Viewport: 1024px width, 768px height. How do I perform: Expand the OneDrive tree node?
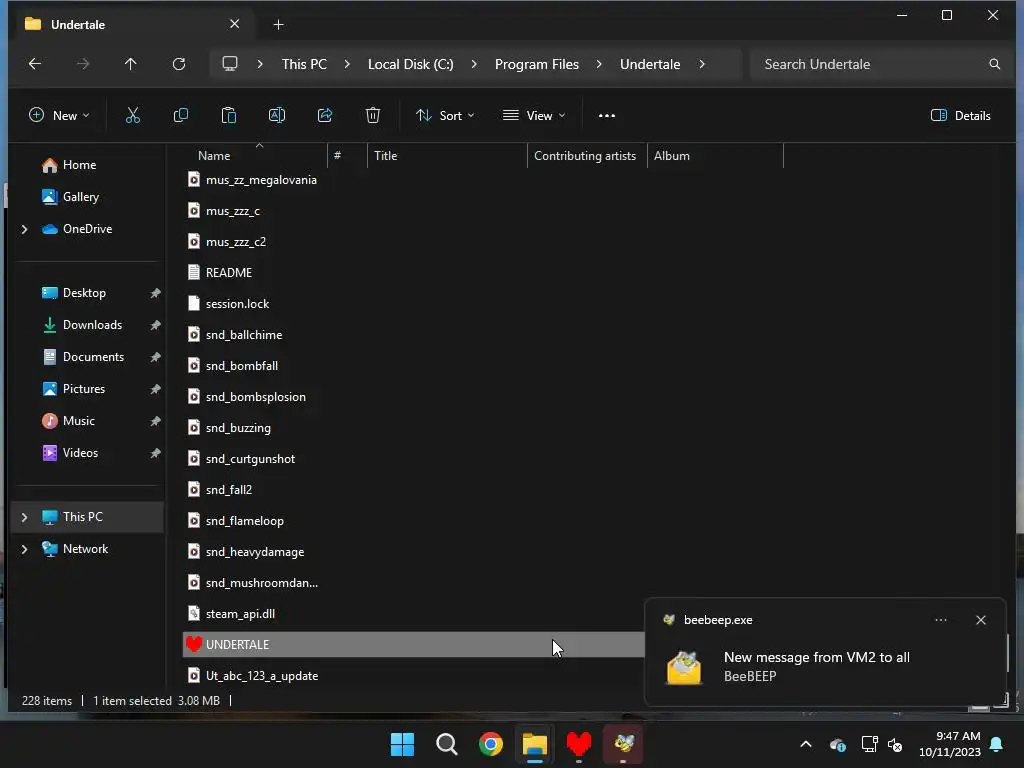coord(24,229)
